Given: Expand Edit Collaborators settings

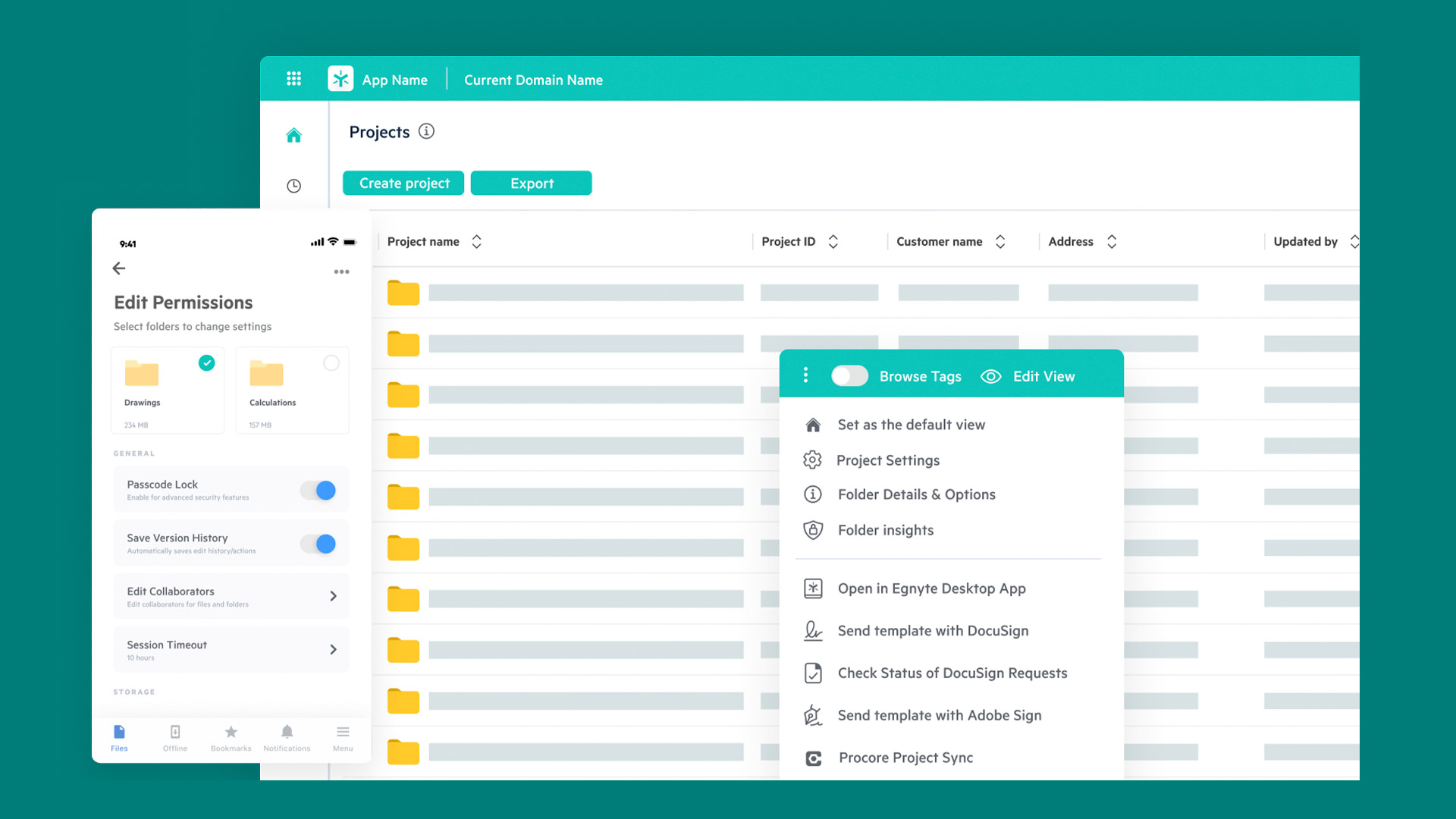Looking at the screenshot, I should click(x=332, y=596).
